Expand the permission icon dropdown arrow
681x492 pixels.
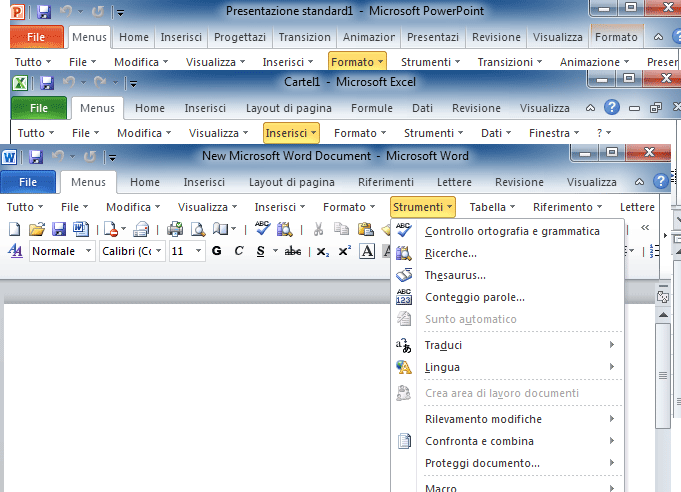tap(123, 229)
